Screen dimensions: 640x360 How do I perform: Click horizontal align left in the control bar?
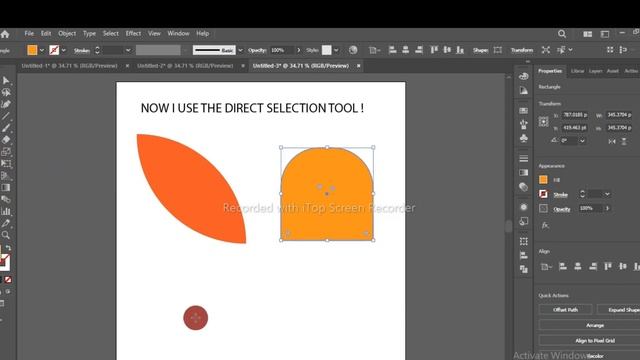[x=392, y=50]
